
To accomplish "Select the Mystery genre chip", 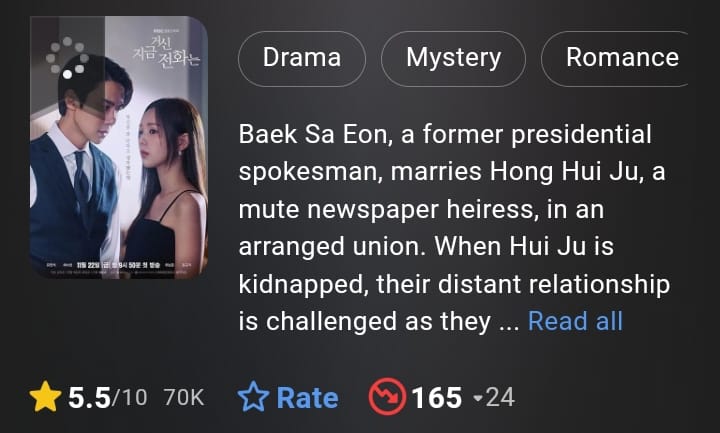I will coord(453,58).
